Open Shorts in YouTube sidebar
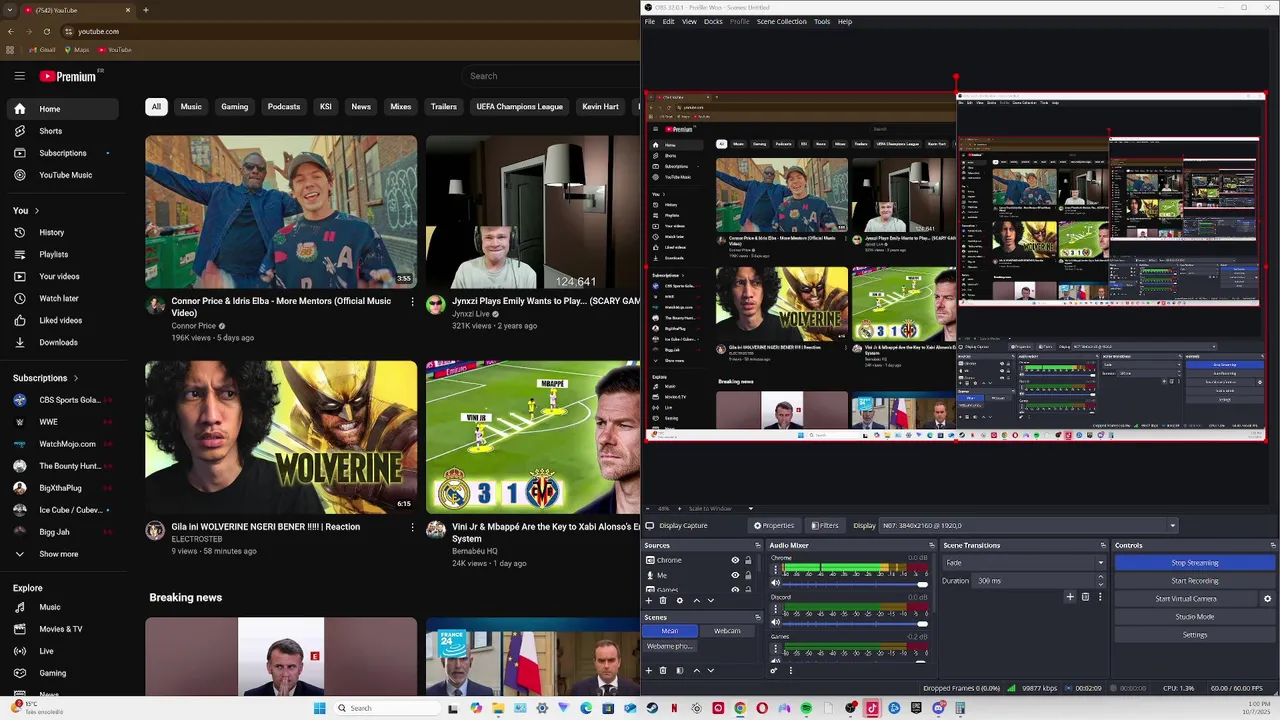 (62, 131)
